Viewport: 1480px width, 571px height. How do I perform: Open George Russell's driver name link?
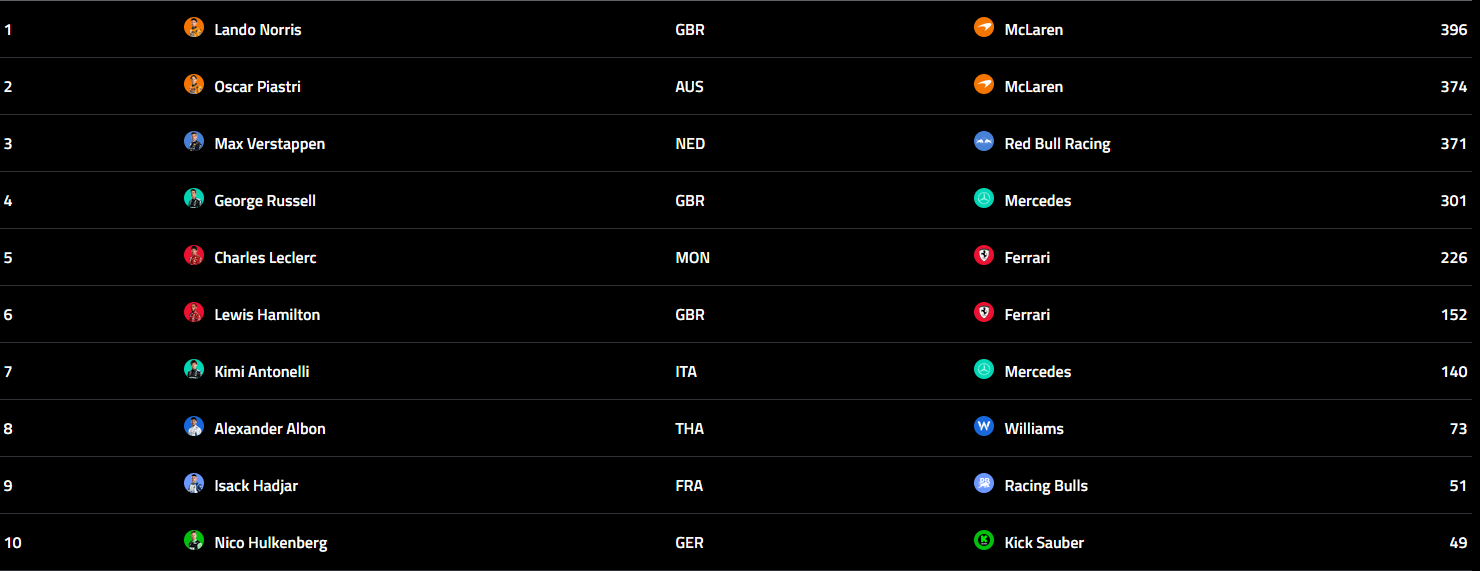pos(265,201)
